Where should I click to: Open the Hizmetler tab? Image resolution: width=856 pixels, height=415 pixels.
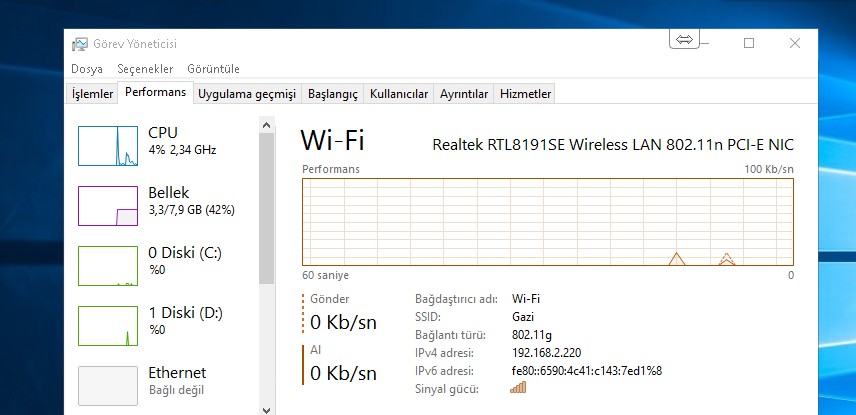526,94
